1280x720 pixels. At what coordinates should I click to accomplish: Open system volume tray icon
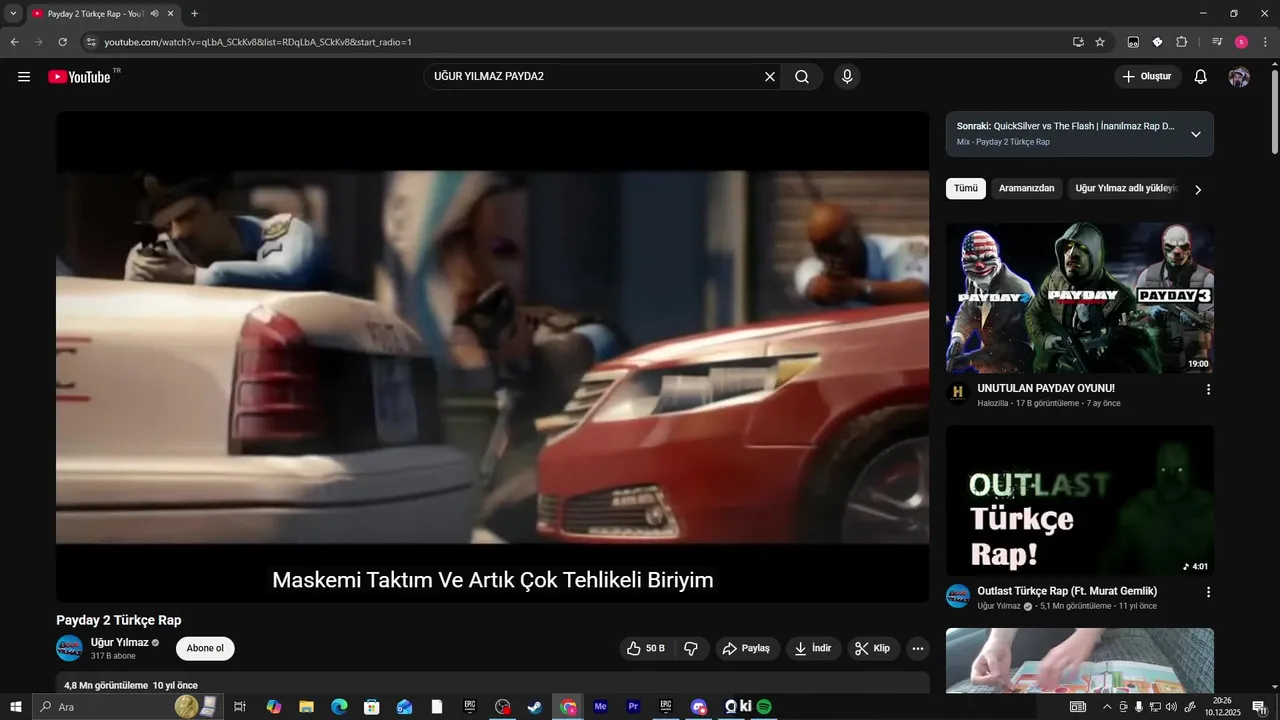[1172, 707]
